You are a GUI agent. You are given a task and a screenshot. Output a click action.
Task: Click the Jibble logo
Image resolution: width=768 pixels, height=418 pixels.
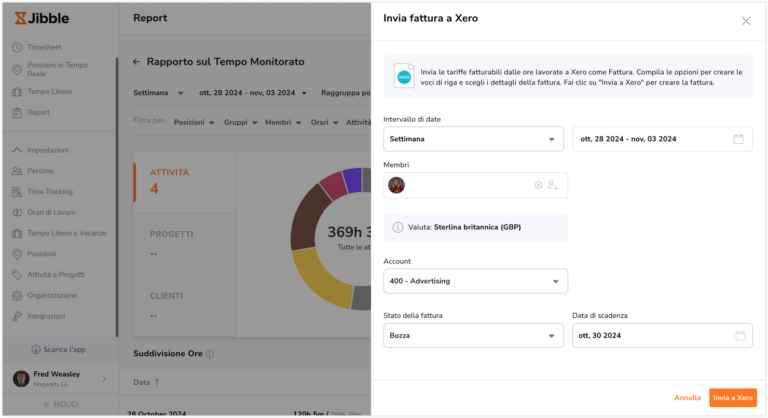42,18
